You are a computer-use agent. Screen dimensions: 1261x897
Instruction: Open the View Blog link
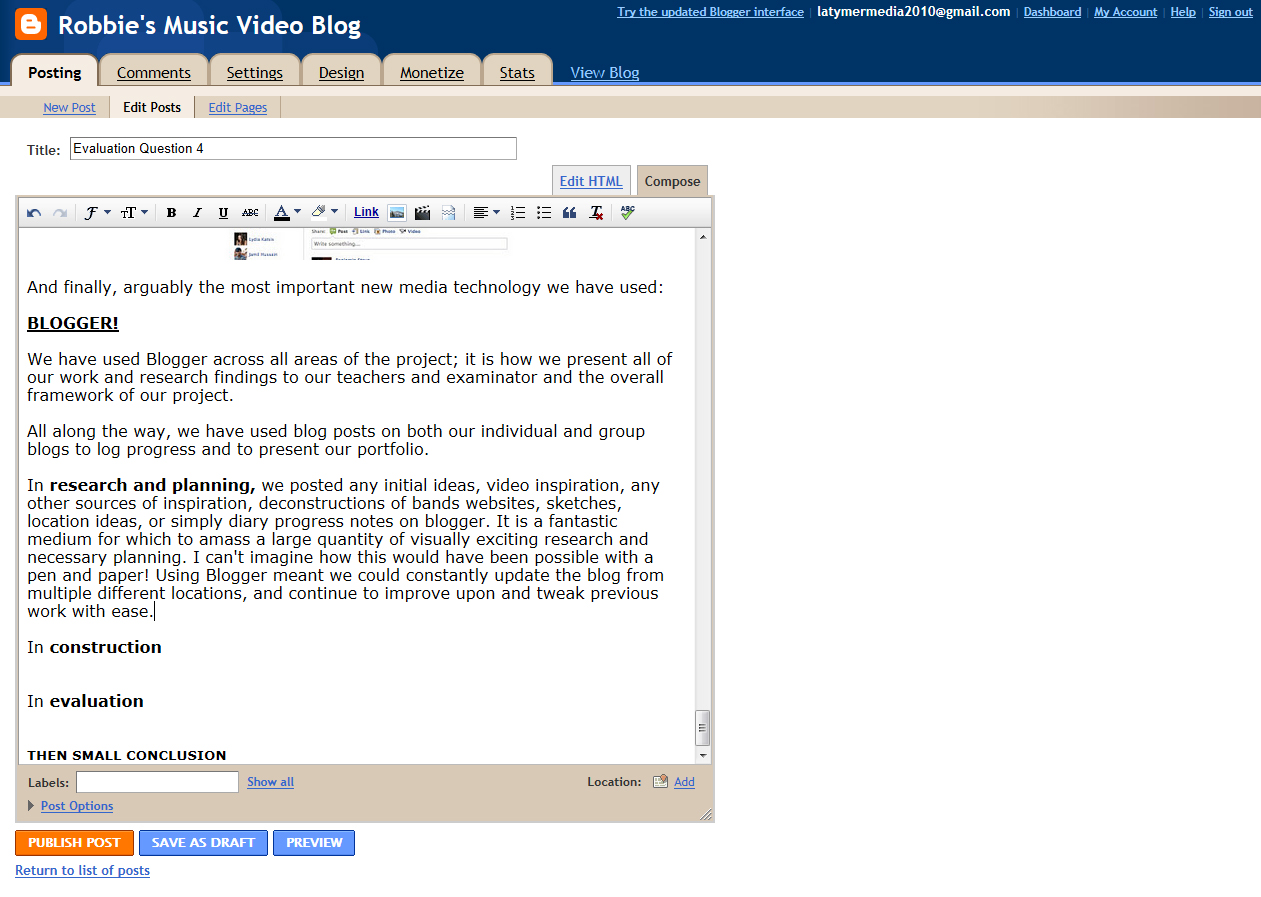tap(604, 72)
